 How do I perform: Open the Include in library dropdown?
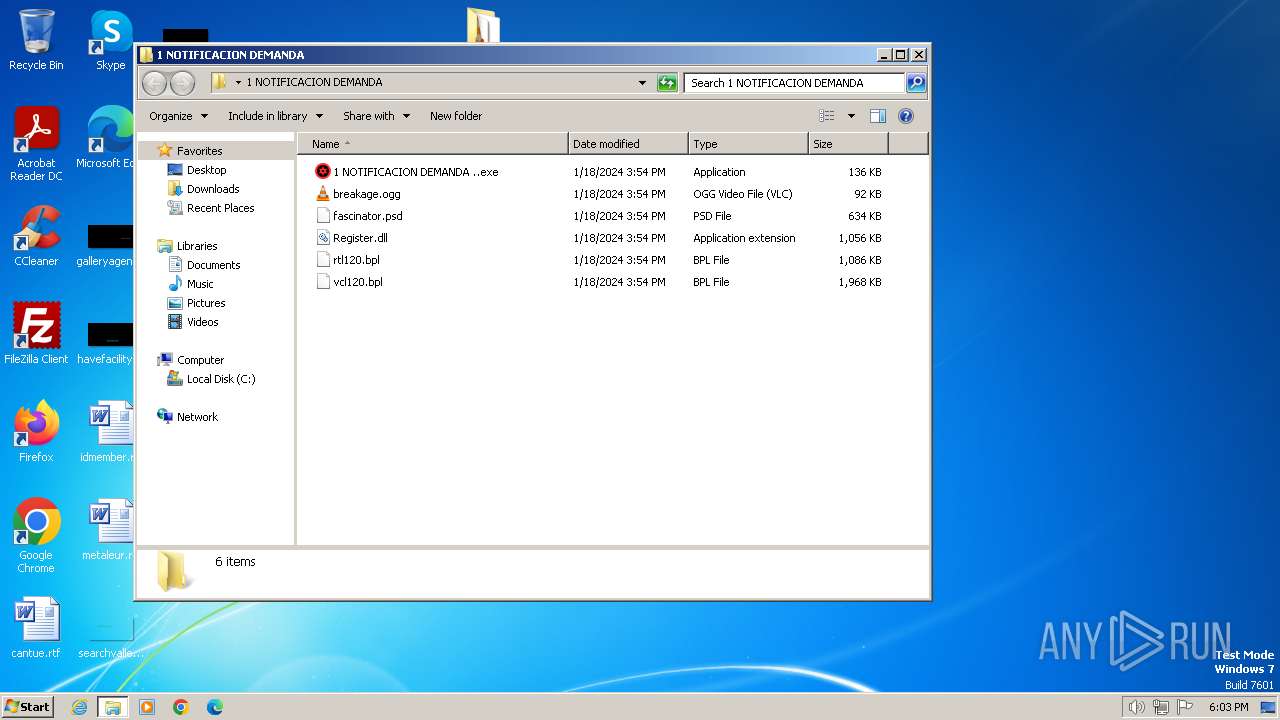click(x=275, y=116)
